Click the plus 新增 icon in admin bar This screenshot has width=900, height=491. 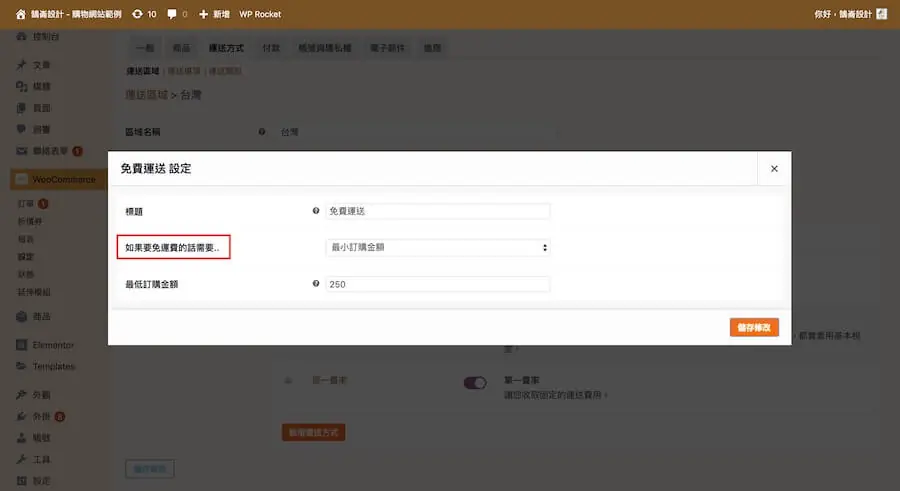(203, 14)
